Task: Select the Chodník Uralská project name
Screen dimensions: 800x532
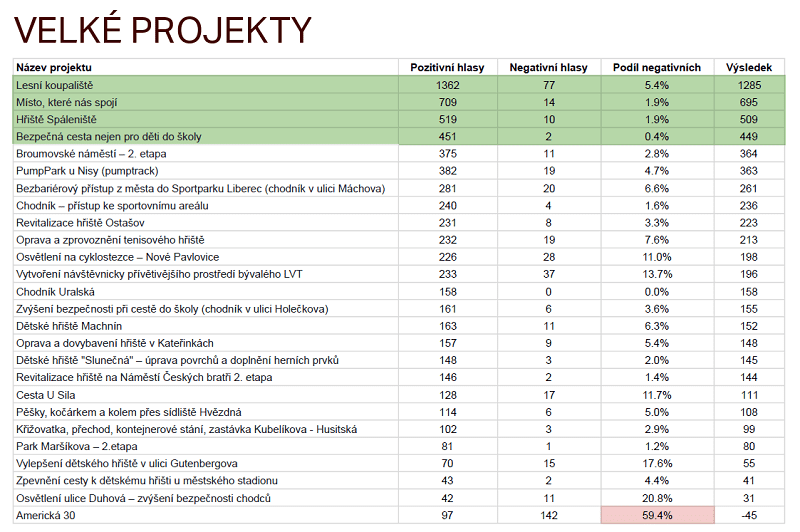Action: [x=55, y=291]
